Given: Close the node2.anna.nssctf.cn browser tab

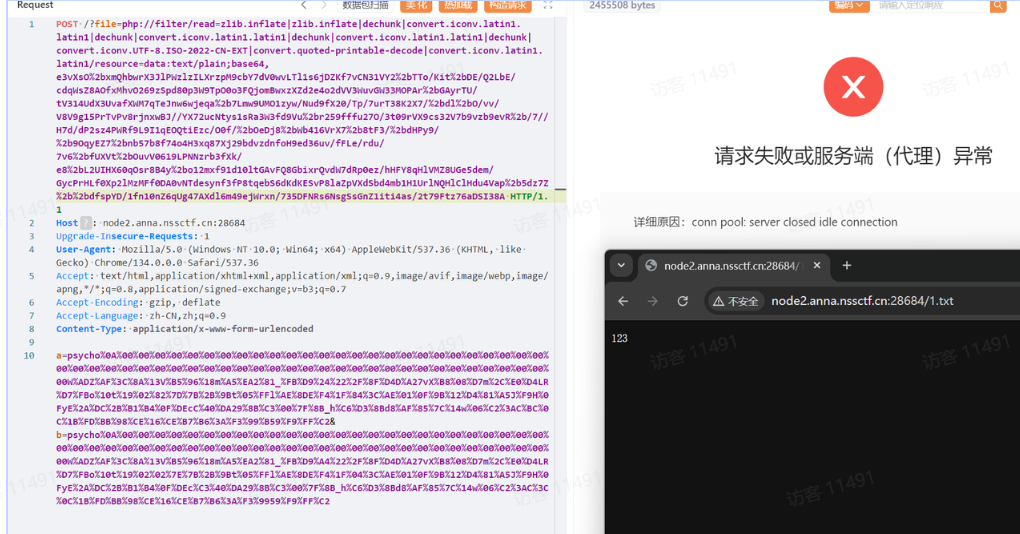Looking at the screenshot, I should coord(817,265).
